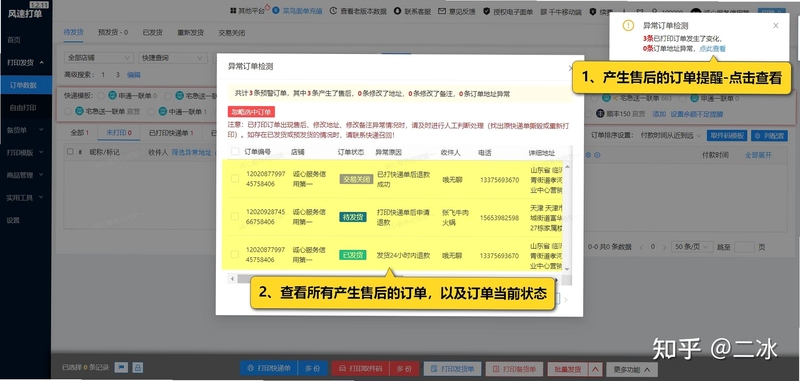This screenshot has height=381, width=800.
Task: Click the lock icon in bottom bar
Action: pos(137,367)
